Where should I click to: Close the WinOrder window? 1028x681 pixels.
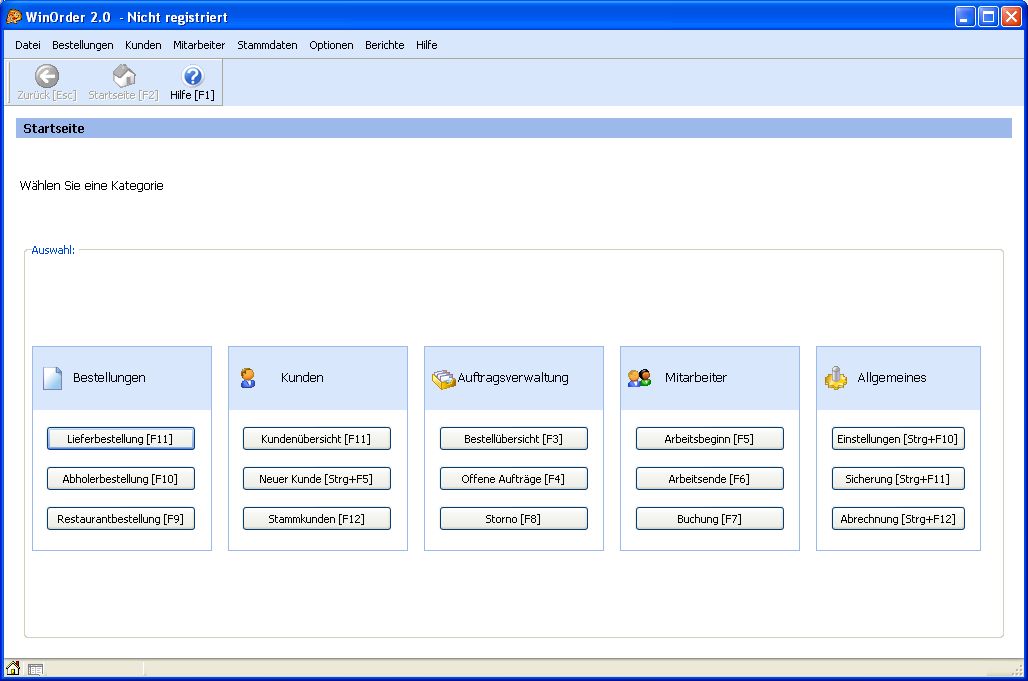pyautogui.click(x=1011, y=17)
